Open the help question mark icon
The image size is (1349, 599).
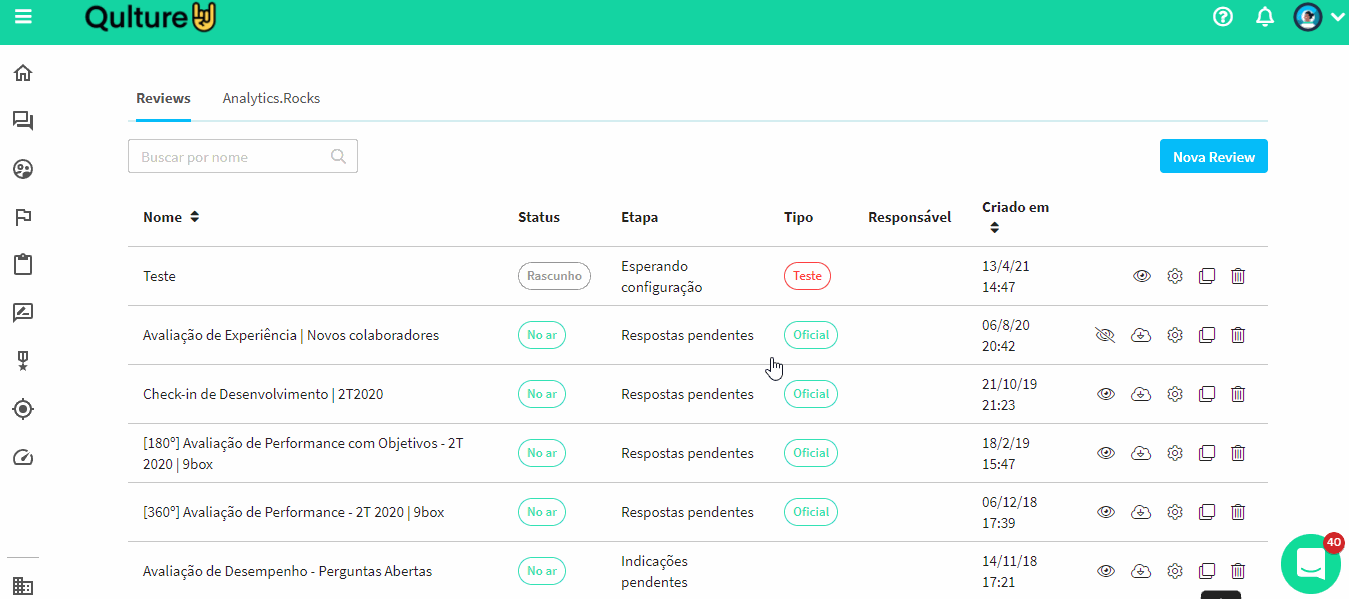(1222, 17)
